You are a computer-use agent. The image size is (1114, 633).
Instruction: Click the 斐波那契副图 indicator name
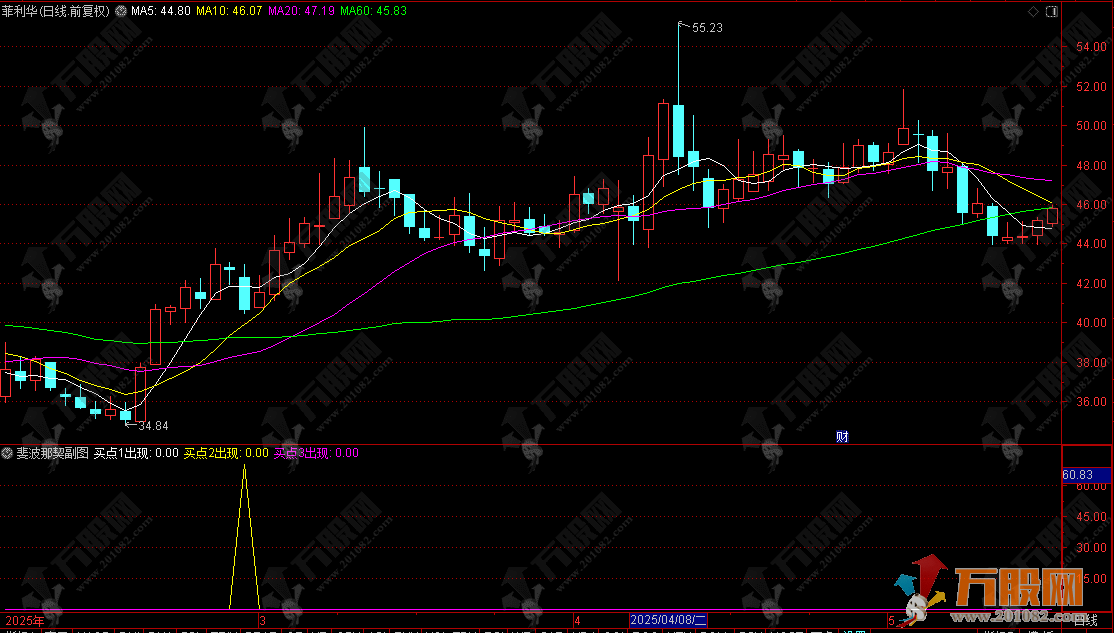[53, 453]
